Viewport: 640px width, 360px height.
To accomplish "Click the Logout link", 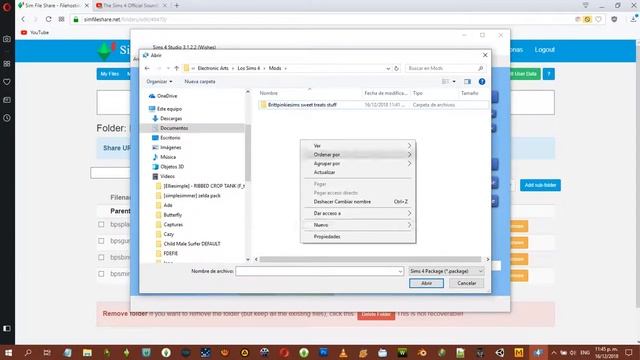I will (544, 50).
